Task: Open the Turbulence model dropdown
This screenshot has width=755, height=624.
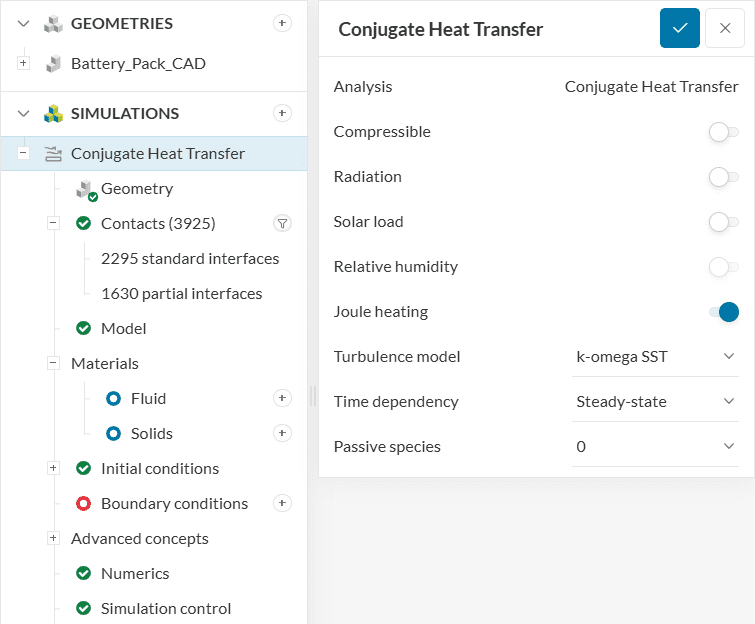Action: click(x=655, y=356)
